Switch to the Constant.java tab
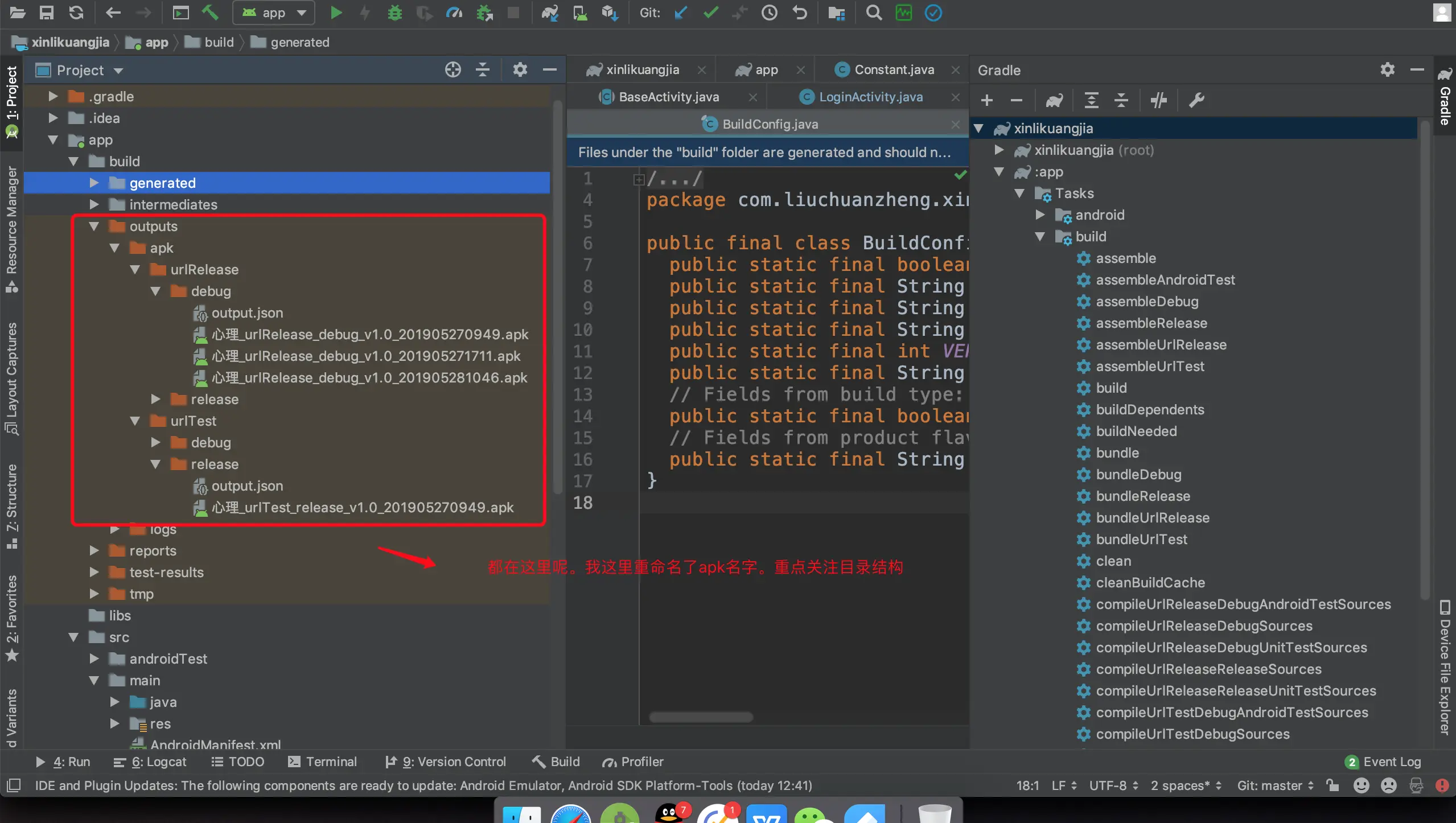The image size is (1456, 823). tap(894, 69)
